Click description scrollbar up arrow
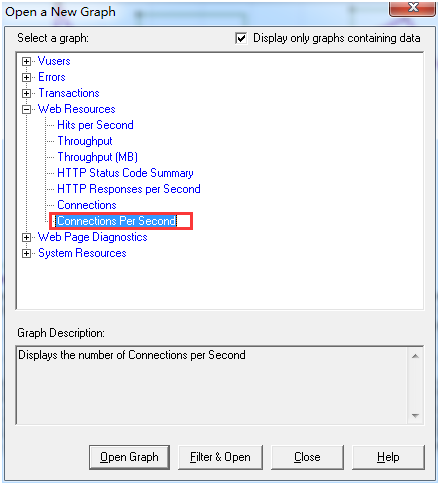The image size is (440, 485). click(415, 356)
